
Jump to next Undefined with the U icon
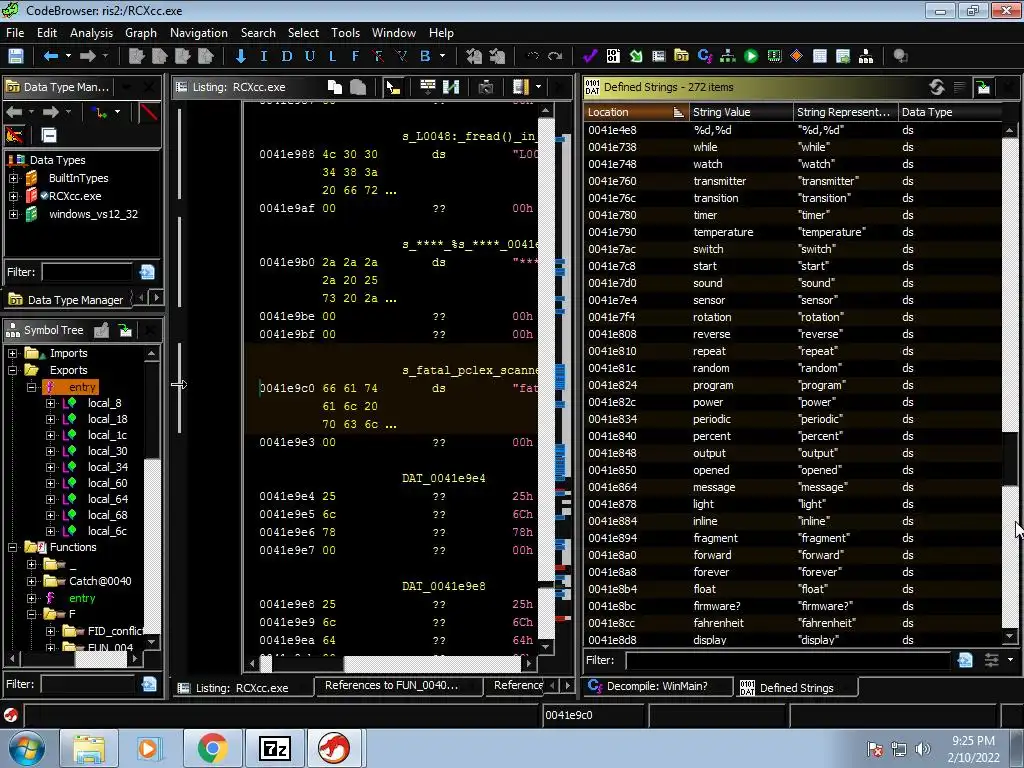coord(310,56)
